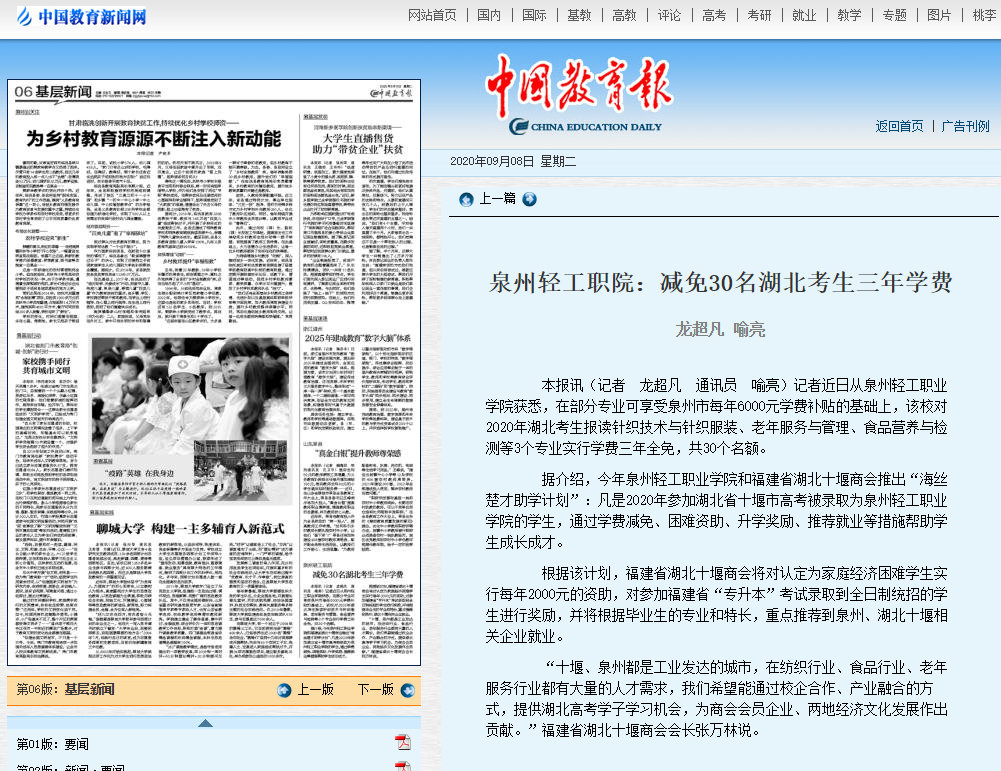Image resolution: width=1001 pixels, height=771 pixels.
Task: Go to the next page via 下一版
Action: point(375,689)
